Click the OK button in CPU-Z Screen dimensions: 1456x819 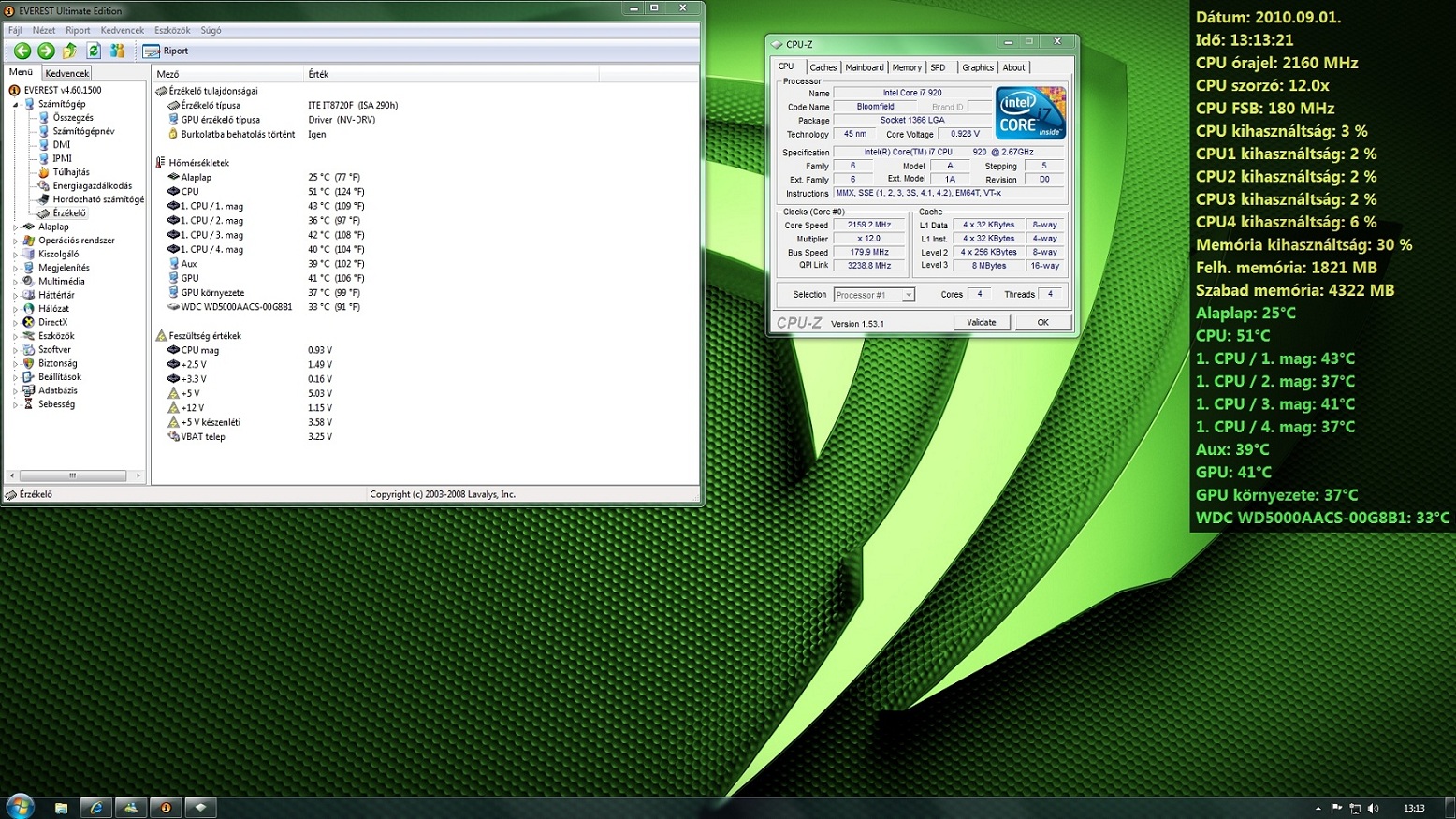click(1042, 323)
